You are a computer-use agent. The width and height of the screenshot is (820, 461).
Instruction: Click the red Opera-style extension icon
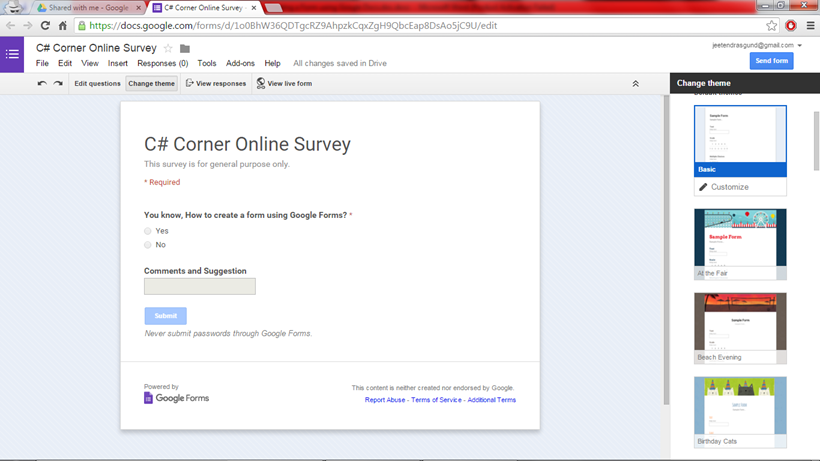click(x=791, y=26)
